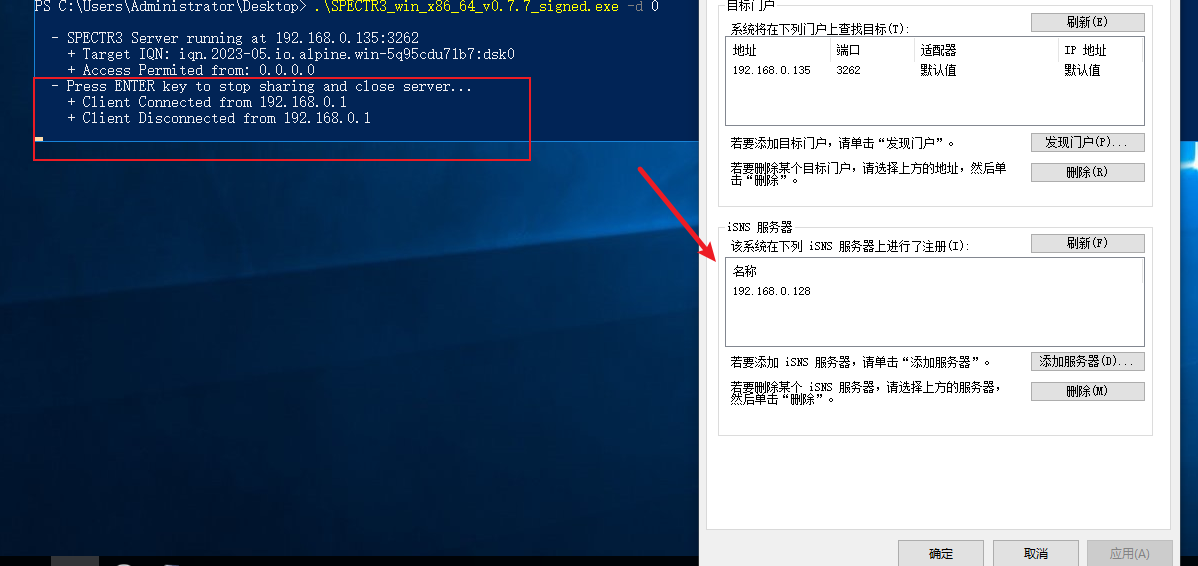Screen dimensions: 1198x566
Task: Click the 添加服务器(D)... button
Action: 1087,361
